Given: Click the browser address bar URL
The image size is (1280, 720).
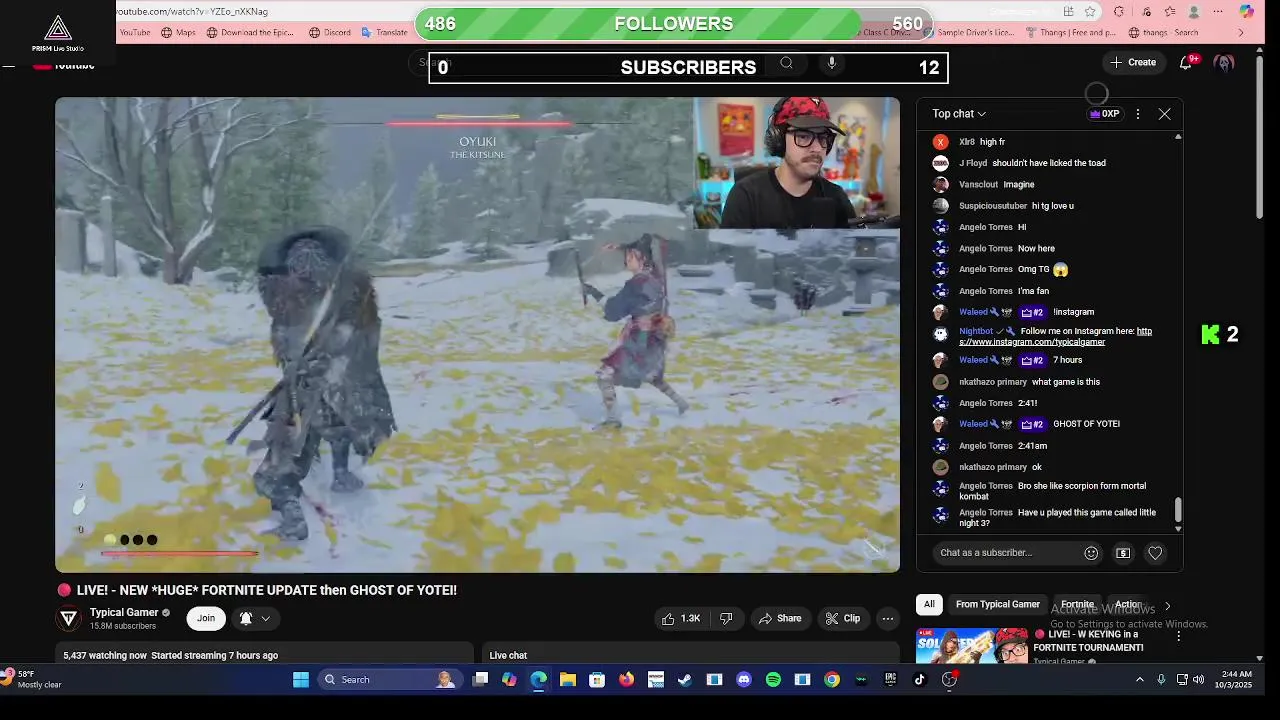Looking at the screenshot, I should pyautogui.click(x=192, y=11).
